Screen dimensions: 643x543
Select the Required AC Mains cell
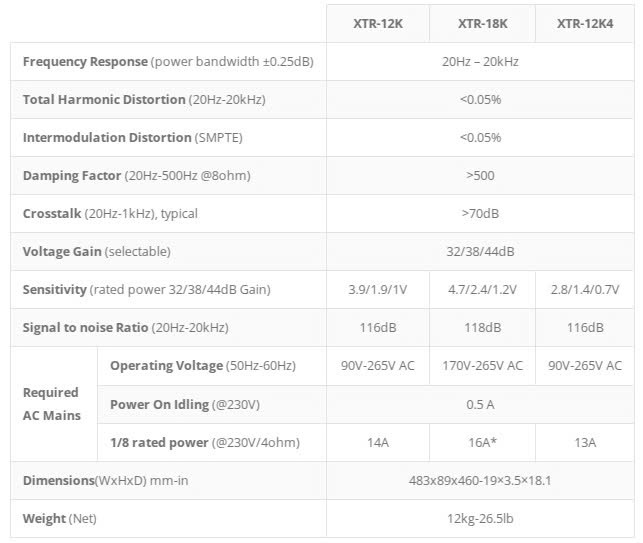point(52,404)
